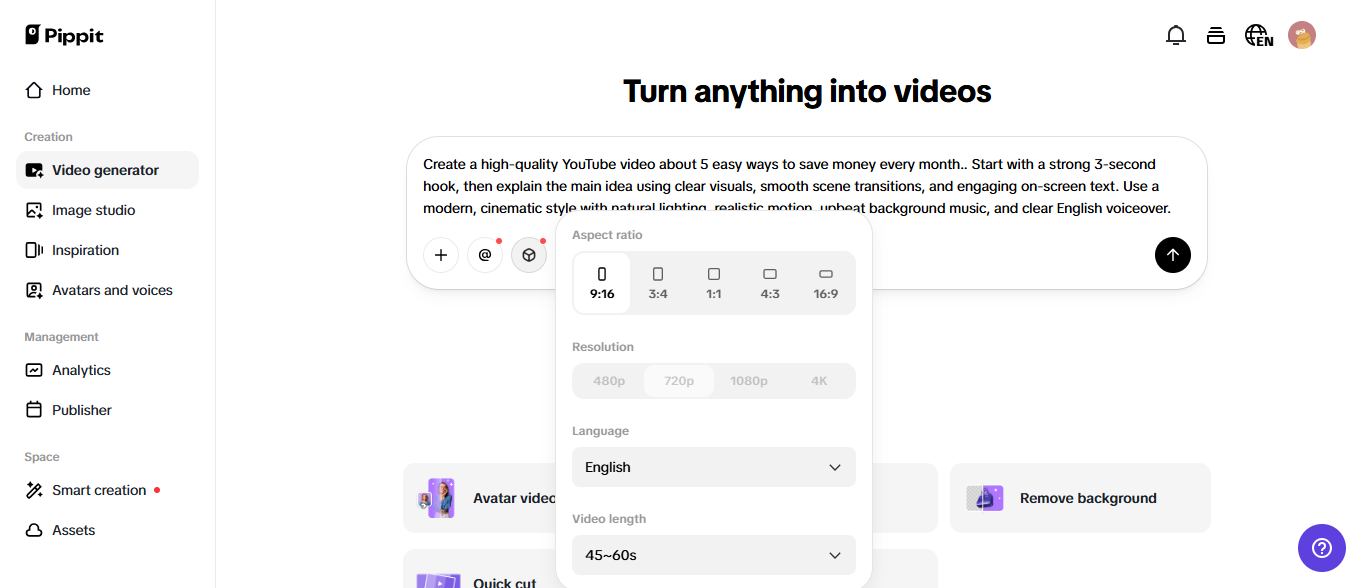Open the Video length dropdown 45~60s
Viewport: 1365px width, 588px height.
tap(714, 555)
